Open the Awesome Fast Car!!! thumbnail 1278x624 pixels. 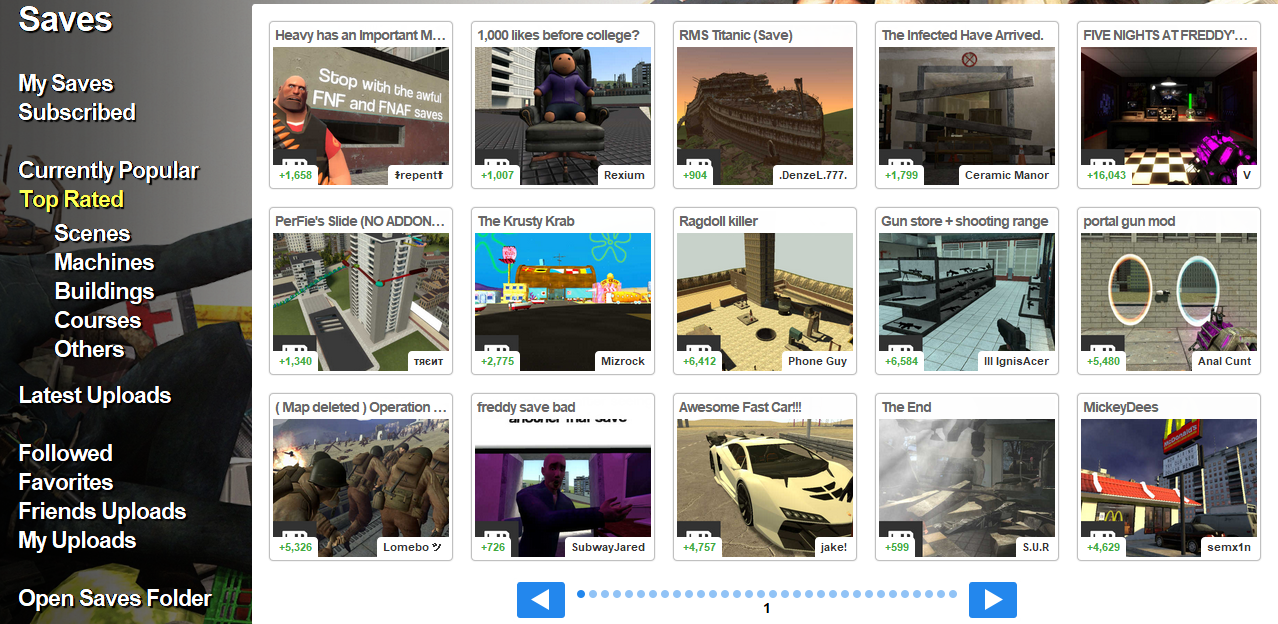(765, 488)
